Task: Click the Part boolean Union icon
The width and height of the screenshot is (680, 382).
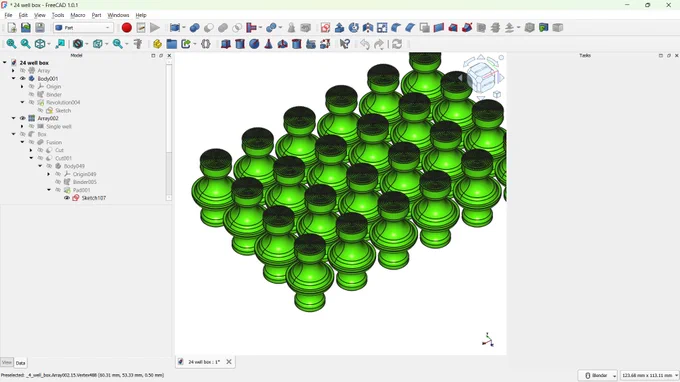Action: tap(223, 28)
